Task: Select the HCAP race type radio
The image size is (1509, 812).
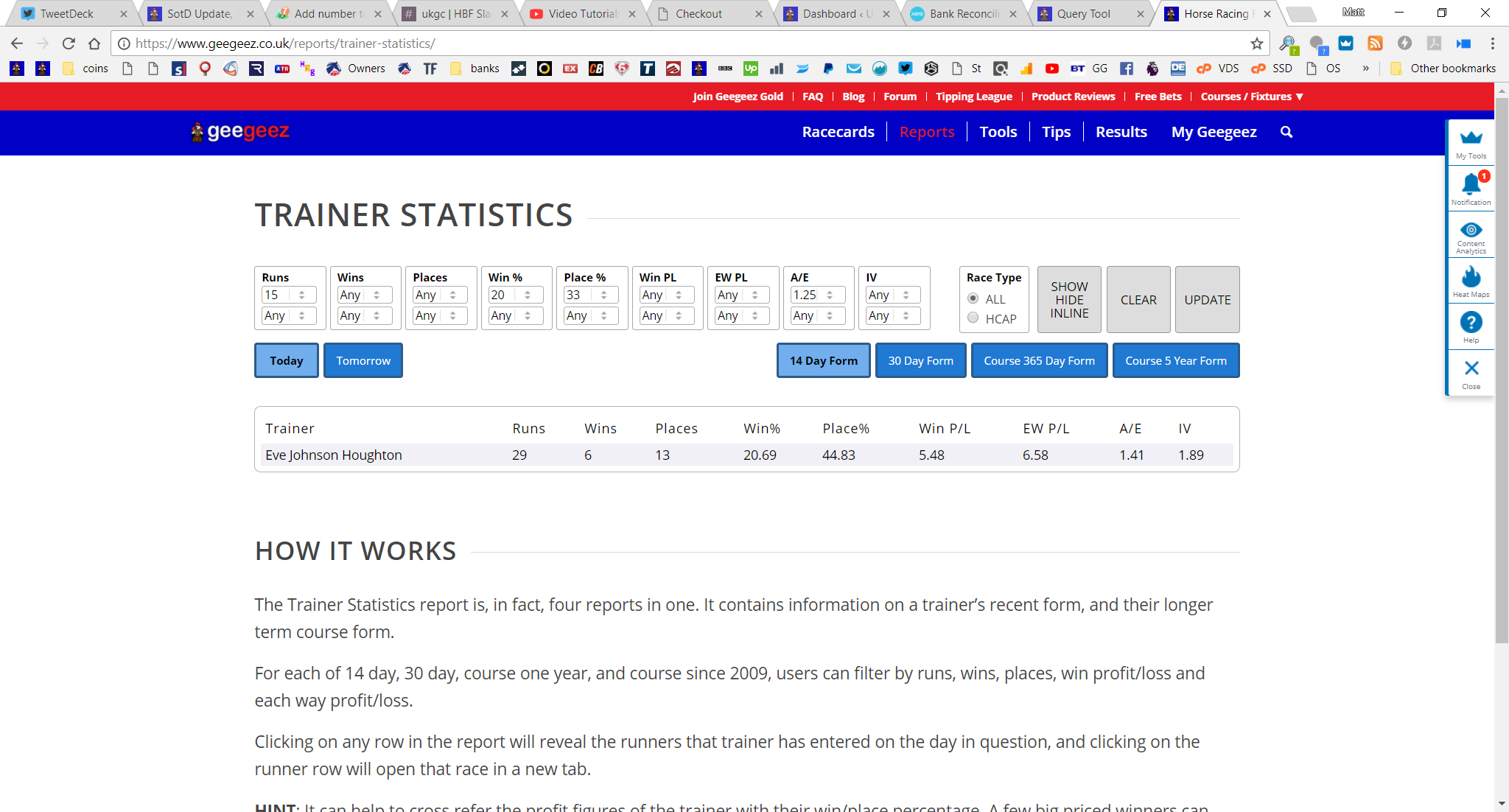Action: [973, 318]
